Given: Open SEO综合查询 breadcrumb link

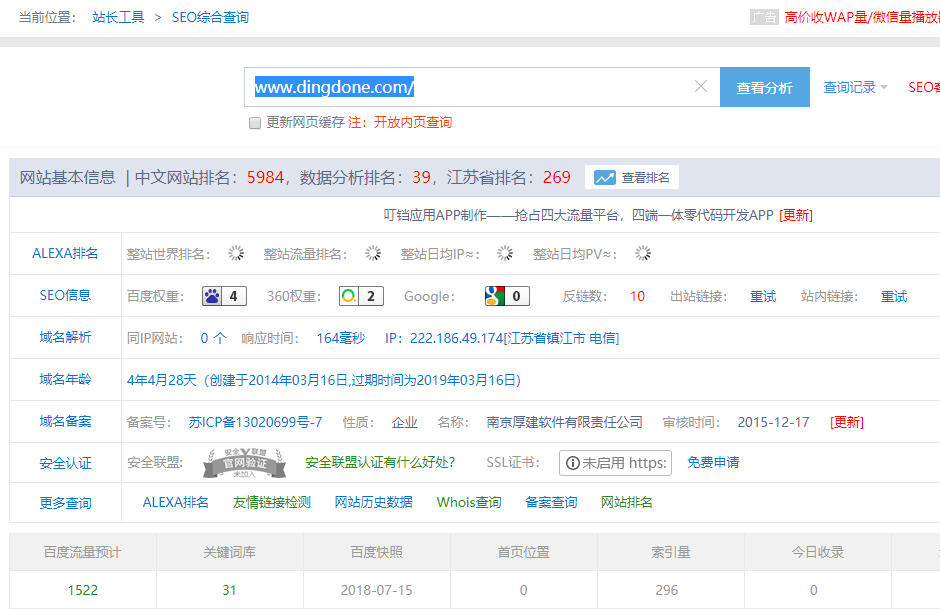Looking at the screenshot, I should pyautogui.click(x=210, y=17).
